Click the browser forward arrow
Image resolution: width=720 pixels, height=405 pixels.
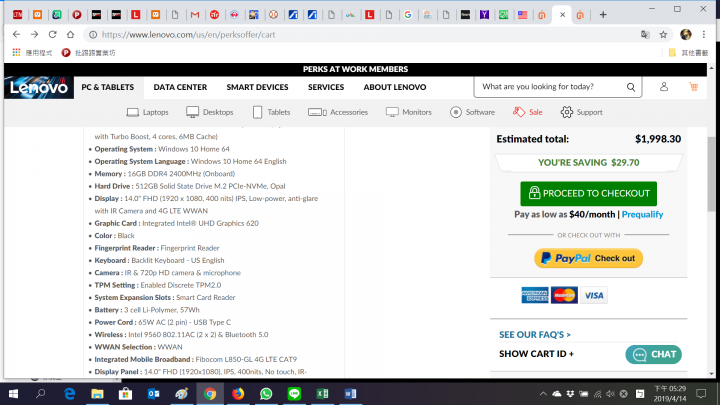pyautogui.click(x=34, y=34)
